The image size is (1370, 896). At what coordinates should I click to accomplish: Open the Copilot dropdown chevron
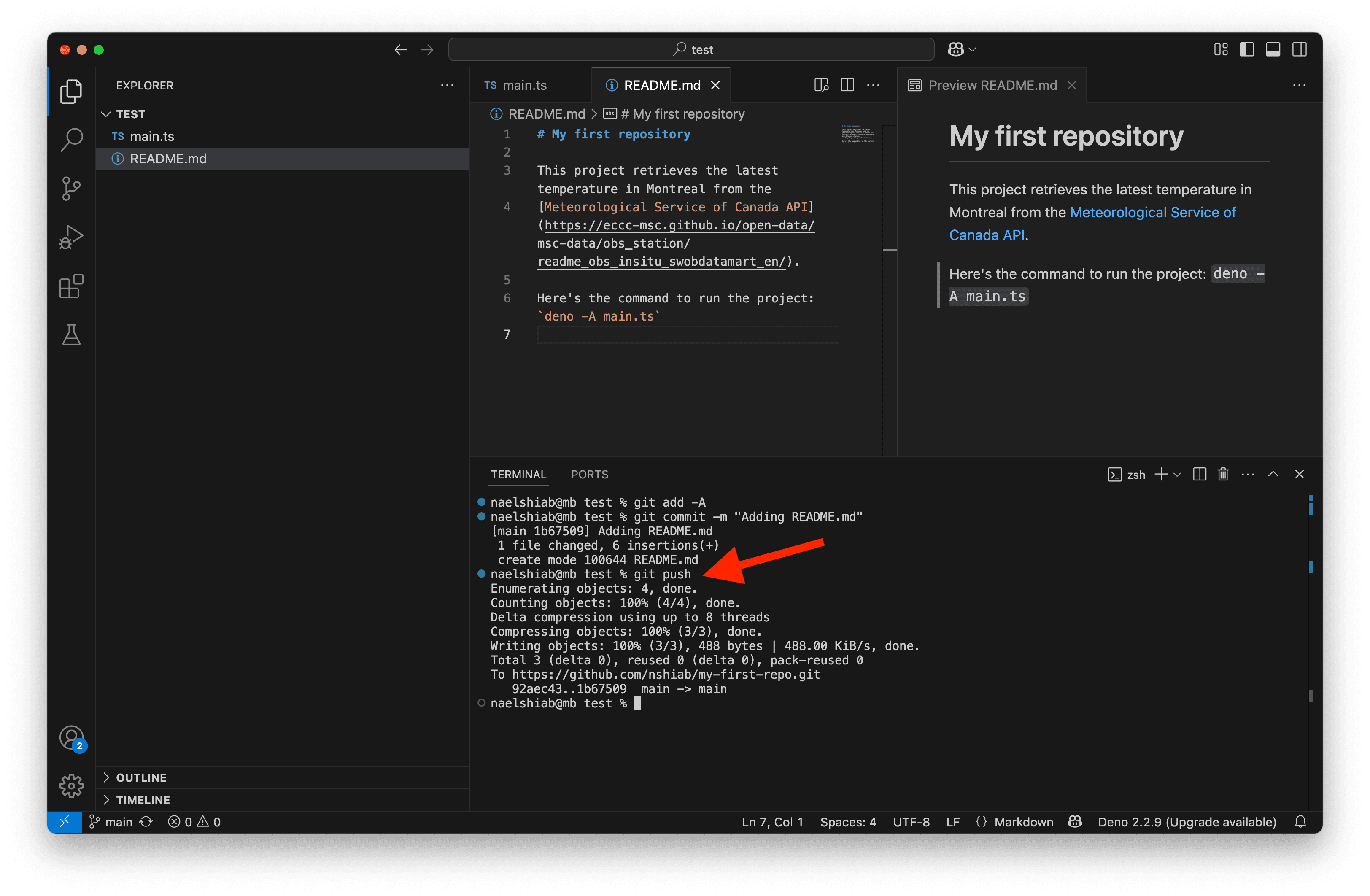[x=973, y=49]
